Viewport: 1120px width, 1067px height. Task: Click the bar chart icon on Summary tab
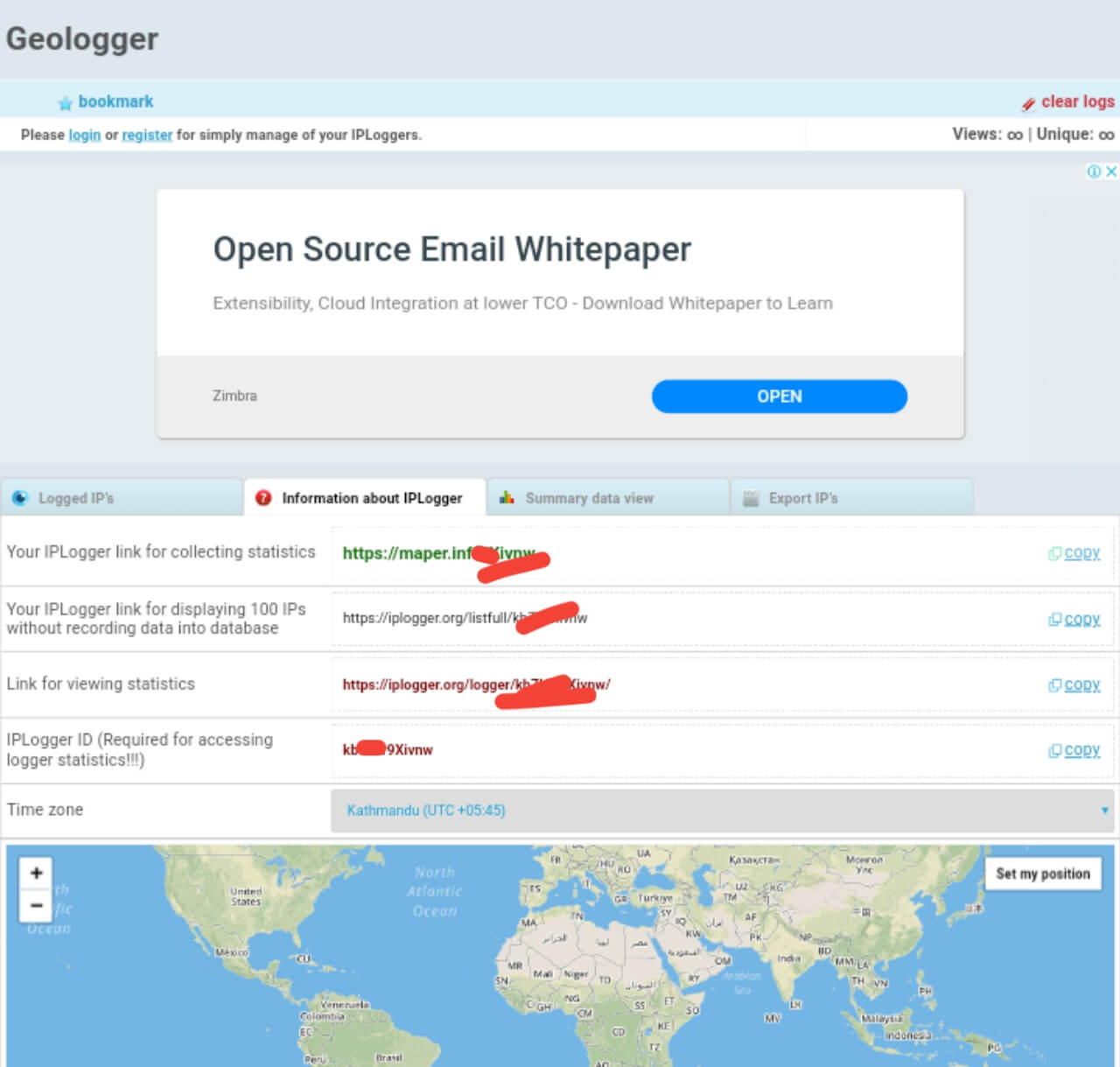click(x=507, y=498)
